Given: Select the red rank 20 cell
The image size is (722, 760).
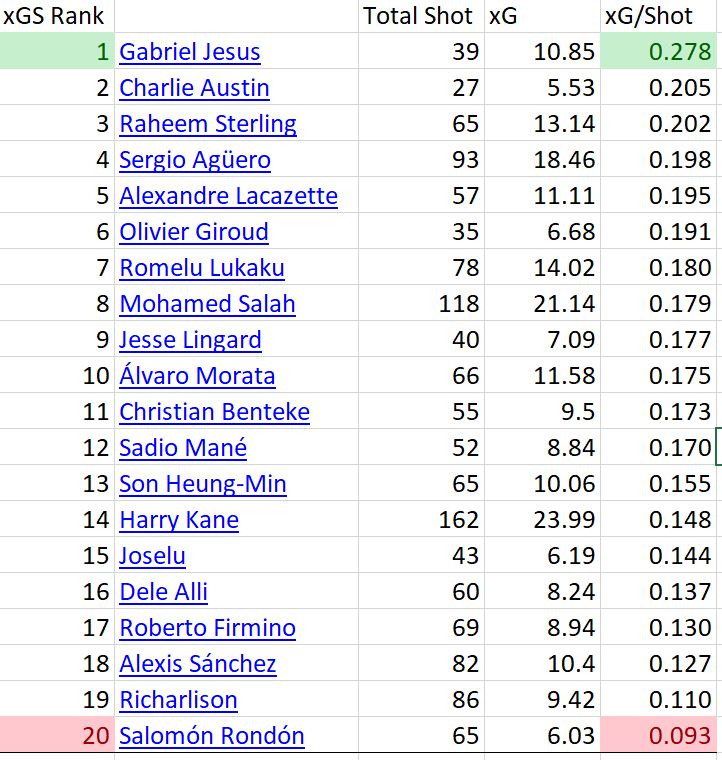Looking at the screenshot, I should 57,735.
